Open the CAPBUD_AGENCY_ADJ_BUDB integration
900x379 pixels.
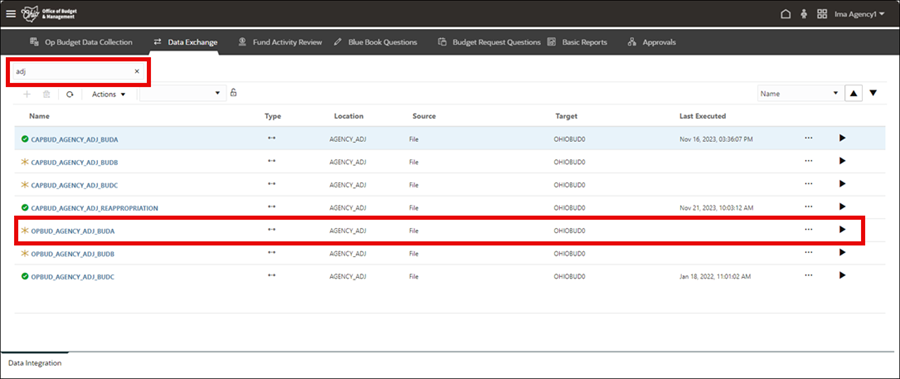(x=75, y=163)
